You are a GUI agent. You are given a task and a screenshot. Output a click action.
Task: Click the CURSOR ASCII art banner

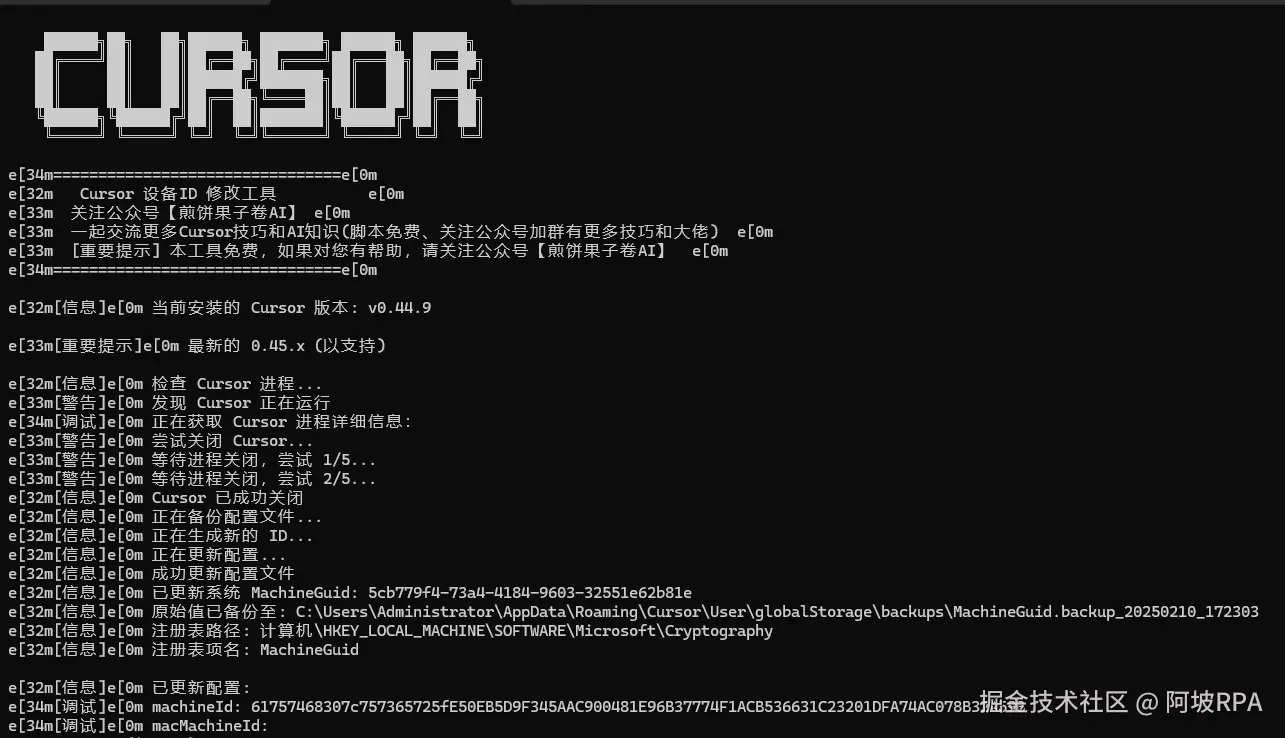point(258,84)
